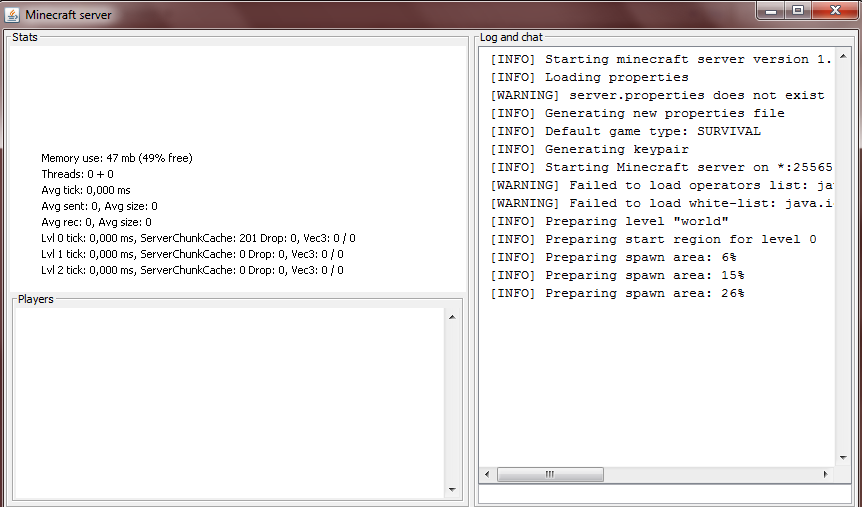
Task: Click log line "Default game type: SURVIVAL"
Action: 626,131
